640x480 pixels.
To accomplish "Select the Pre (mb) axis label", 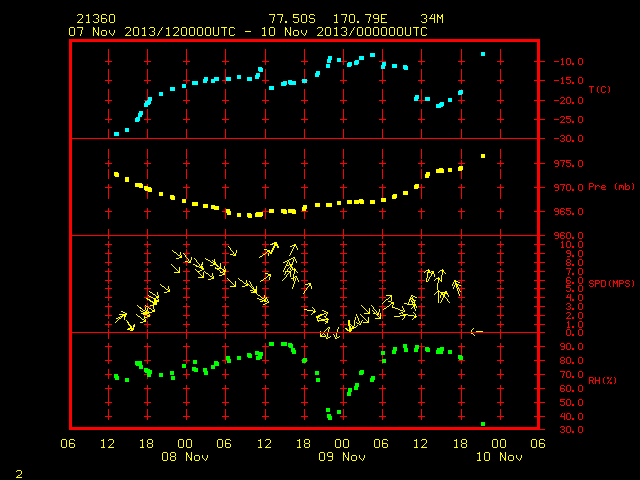I will (x=611, y=187).
